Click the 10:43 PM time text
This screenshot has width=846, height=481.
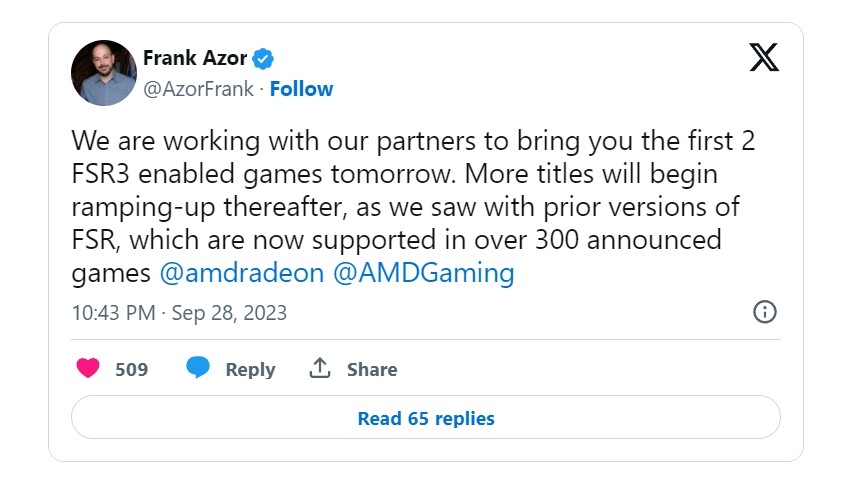point(113,313)
